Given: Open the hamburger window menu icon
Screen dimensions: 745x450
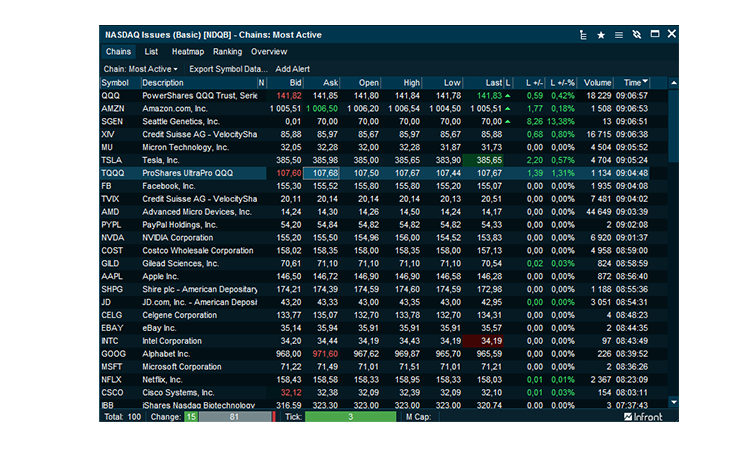Looking at the screenshot, I should pyautogui.click(x=619, y=35).
